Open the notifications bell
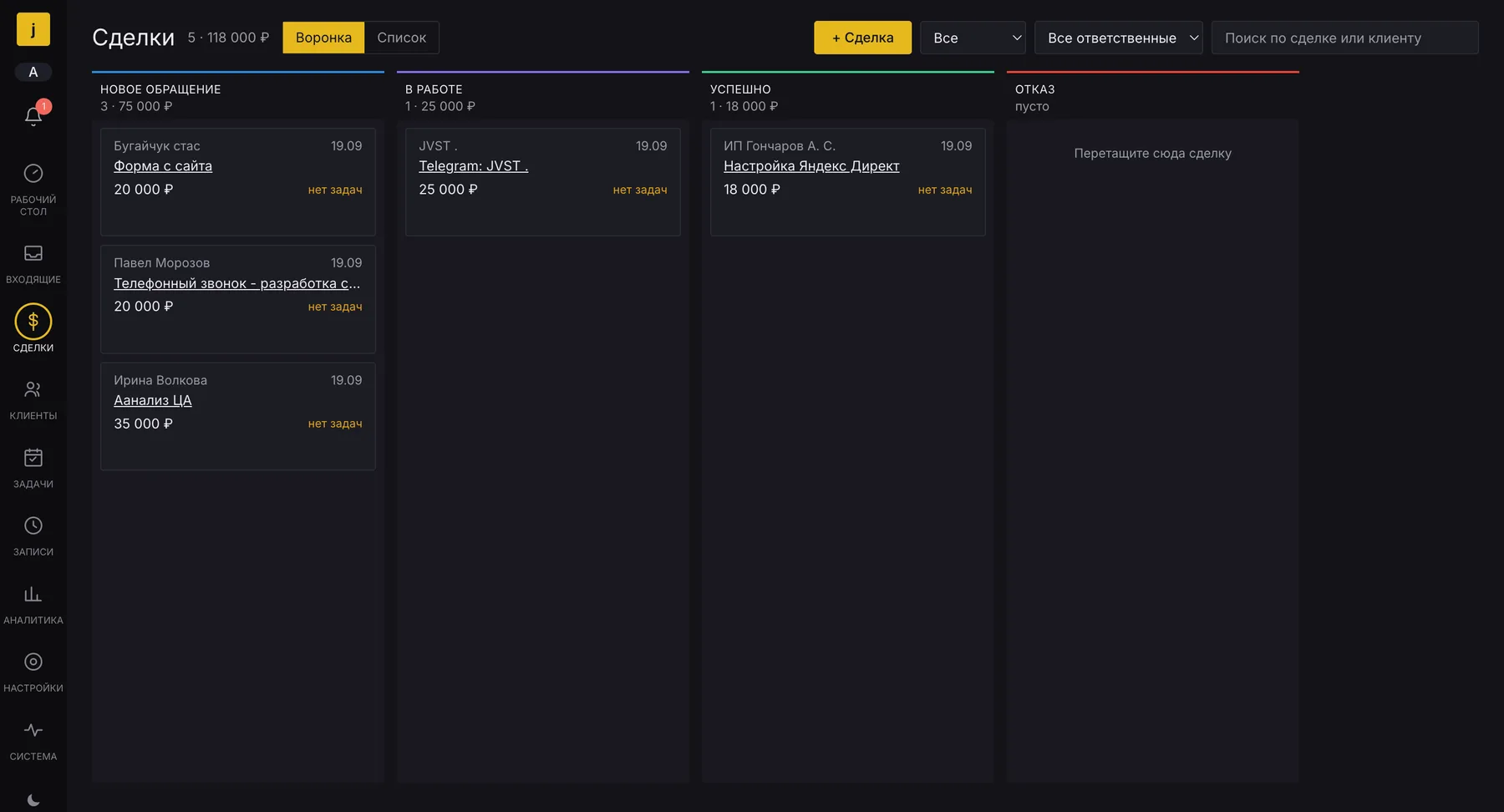Image resolution: width=1504 pixels, height=812 pixels. click(33, 116)
